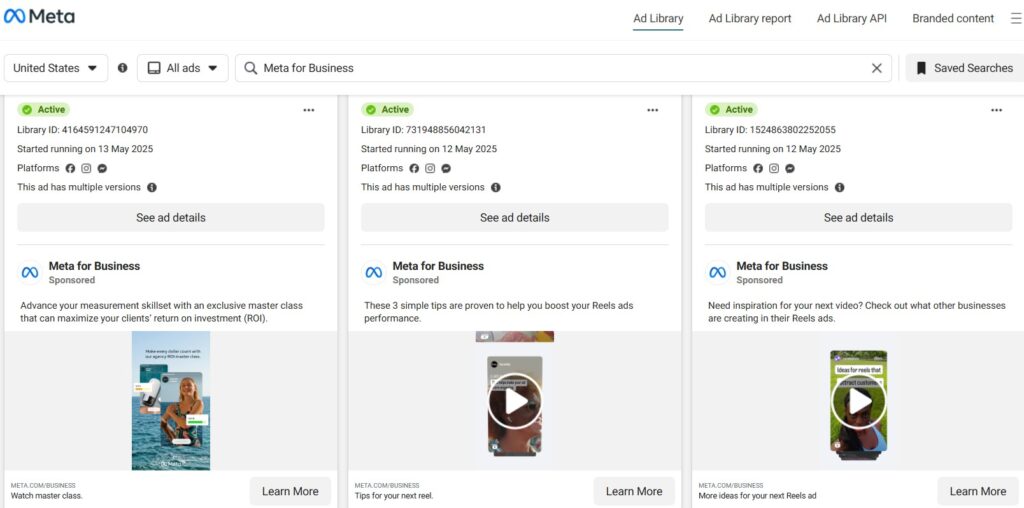This screenshot has height=508, width=1024.
Task: Click Instagram platform icon on ad 1524863802252055
Action: click(x=774, y=168)
